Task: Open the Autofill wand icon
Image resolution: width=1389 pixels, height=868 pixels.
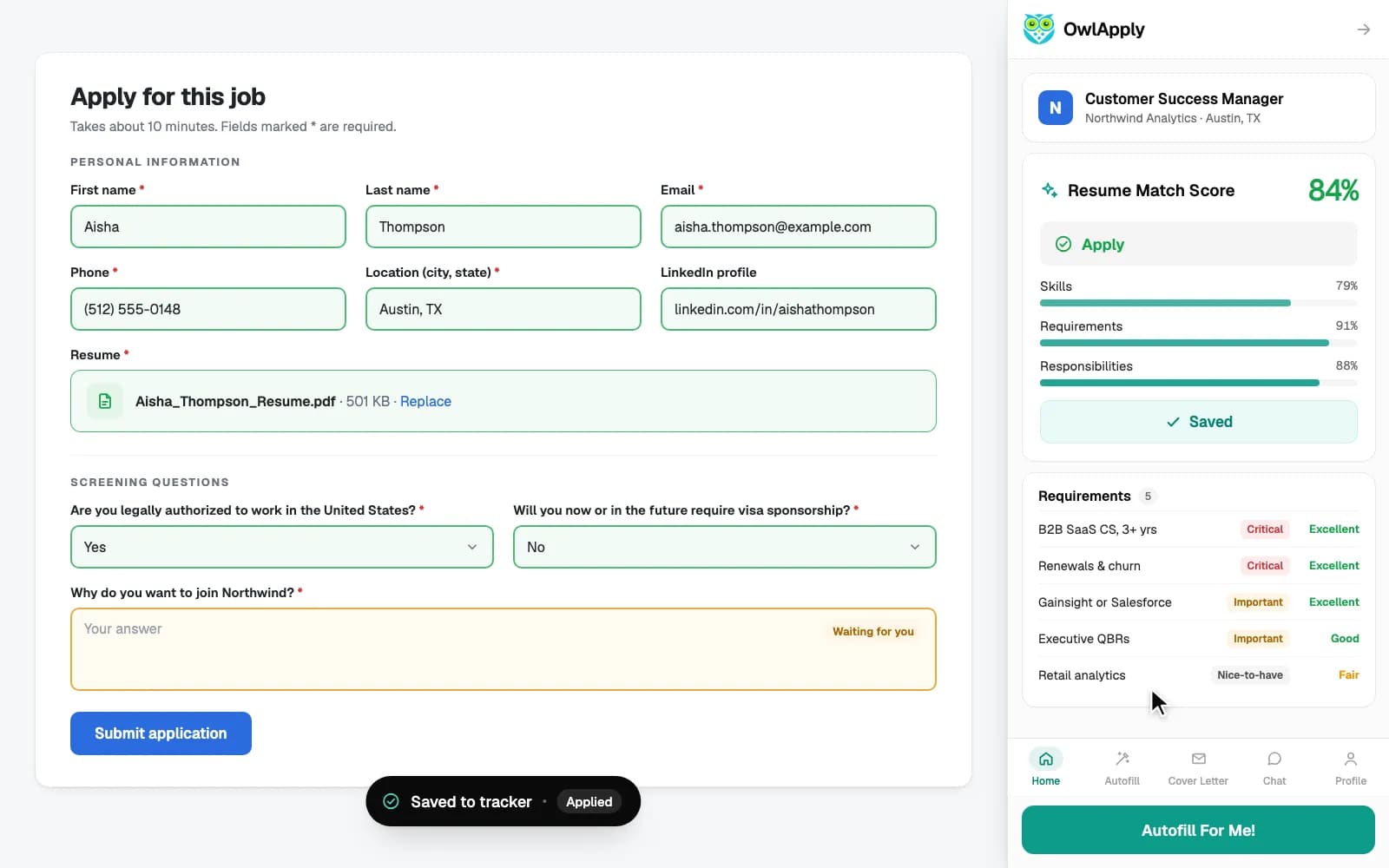Action: (x=1122, y=759)
